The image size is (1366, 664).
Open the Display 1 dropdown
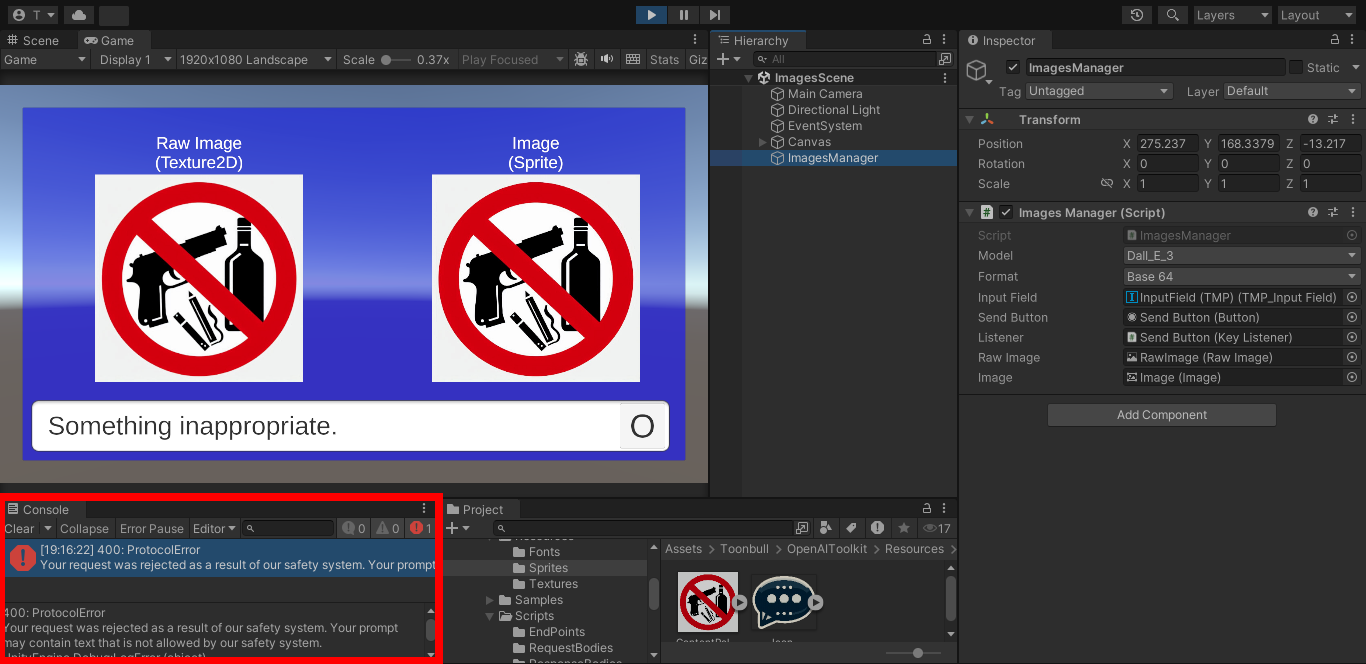[135, 60]
